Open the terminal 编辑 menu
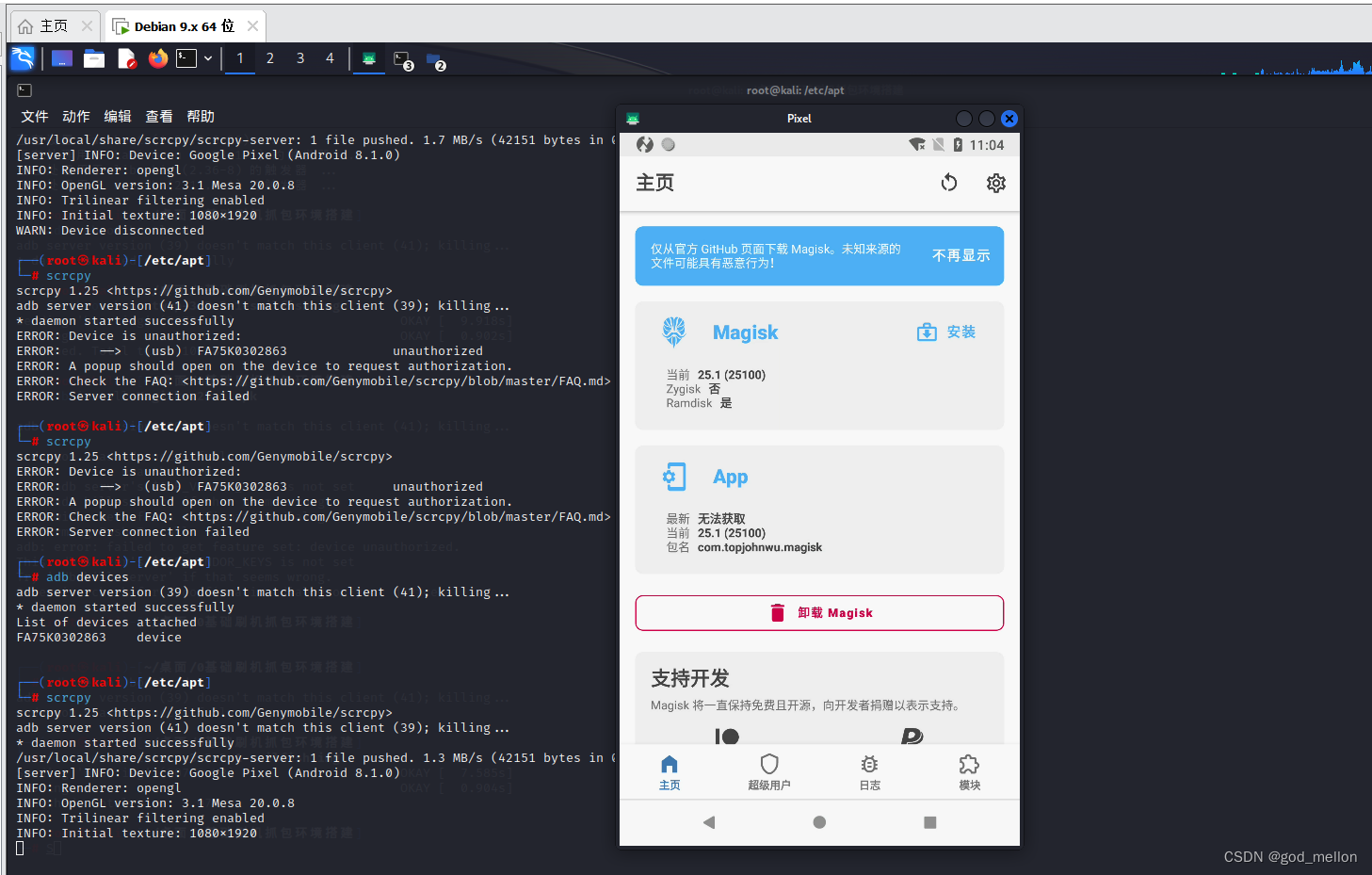The image size is (1372, 875). pyautogui.click(x=118, y=116)
